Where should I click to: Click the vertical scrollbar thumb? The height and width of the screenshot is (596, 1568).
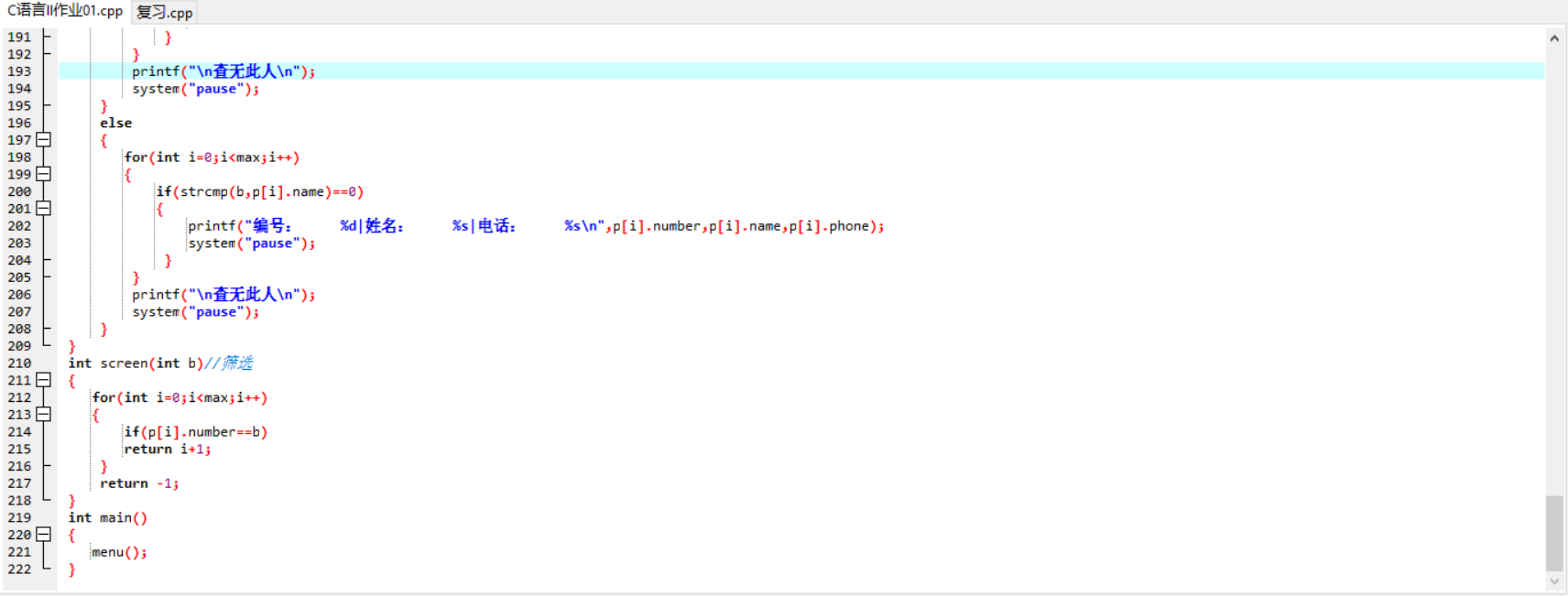(1554, 534)
